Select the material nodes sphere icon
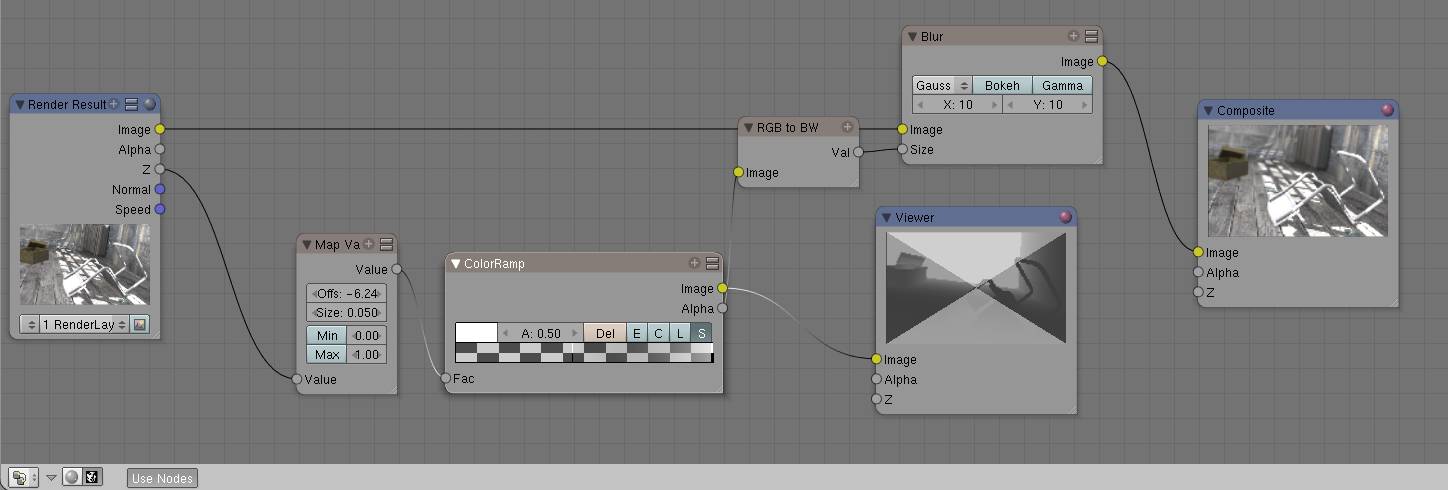Viewport: 1448px width, 490px height. [72, 478]
